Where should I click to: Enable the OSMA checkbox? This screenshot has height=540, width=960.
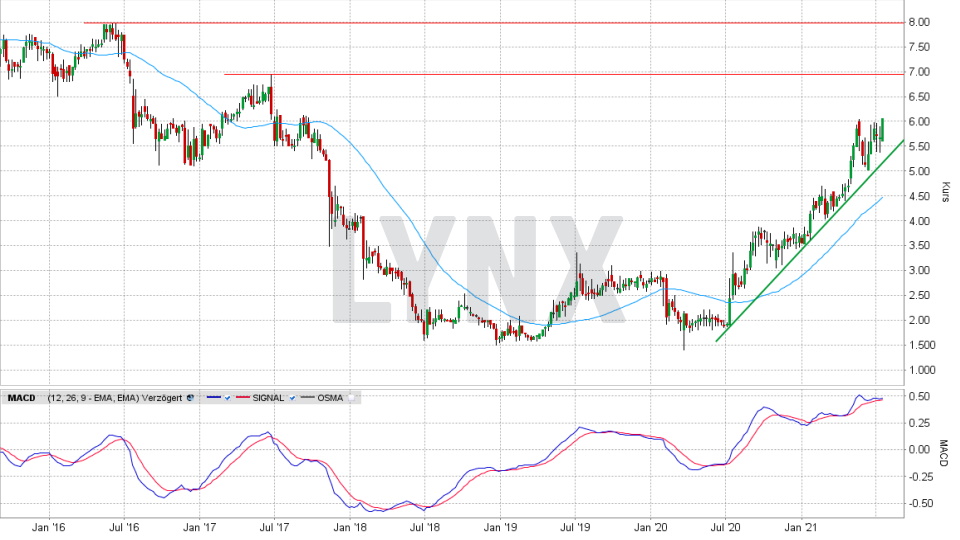351,398
